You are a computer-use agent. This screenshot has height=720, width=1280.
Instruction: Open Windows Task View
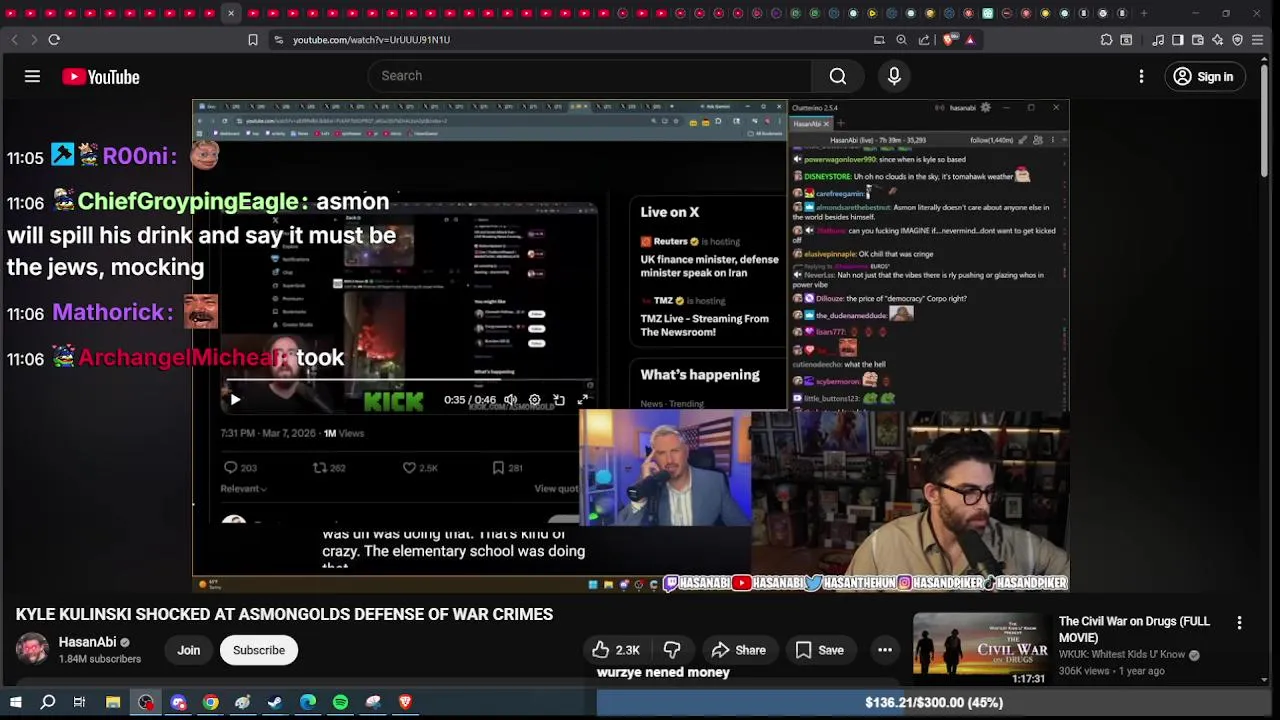point(79,702)
